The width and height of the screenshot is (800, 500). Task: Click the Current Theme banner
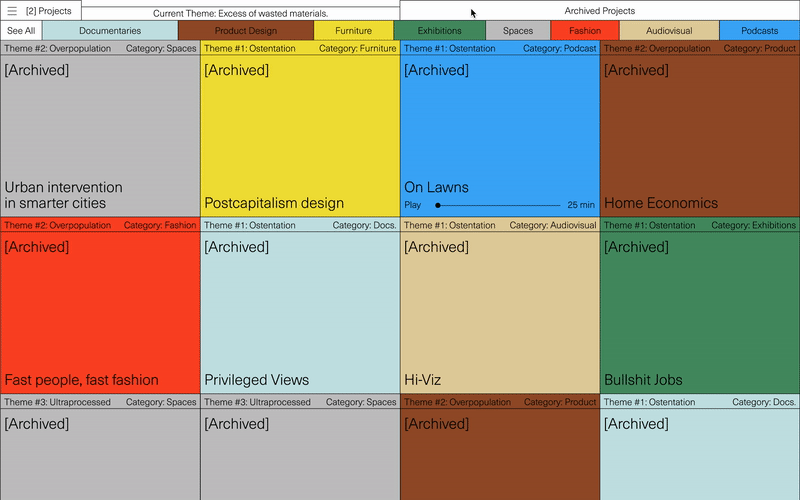coord(240,14)
